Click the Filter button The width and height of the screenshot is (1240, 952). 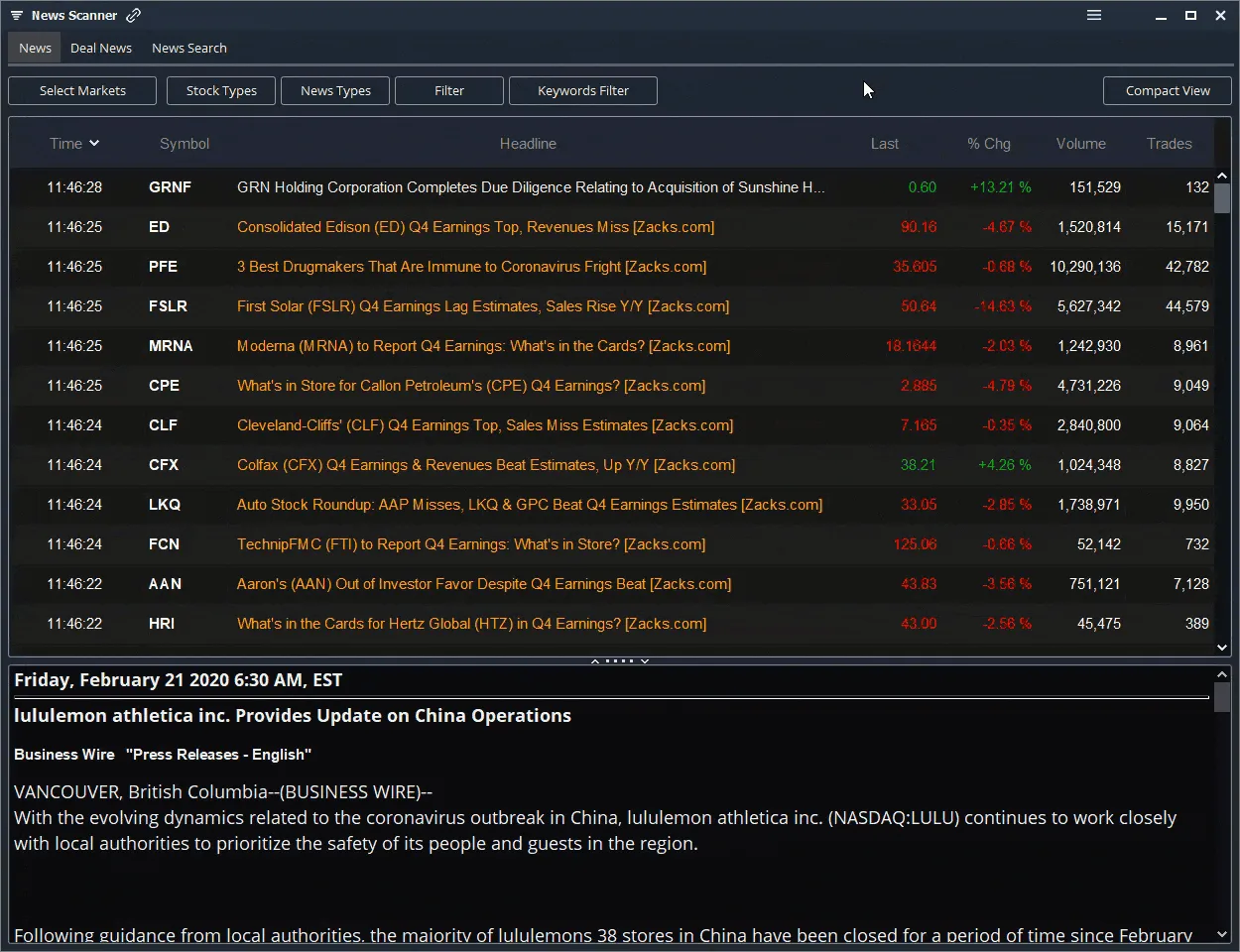click(x=449, y=90)
